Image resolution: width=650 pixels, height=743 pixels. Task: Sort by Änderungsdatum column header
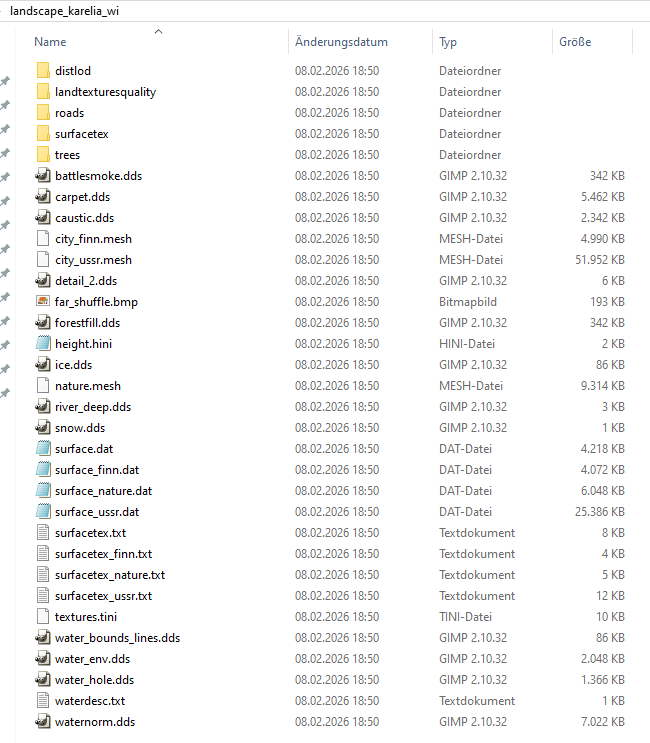[x=341, y=42]
